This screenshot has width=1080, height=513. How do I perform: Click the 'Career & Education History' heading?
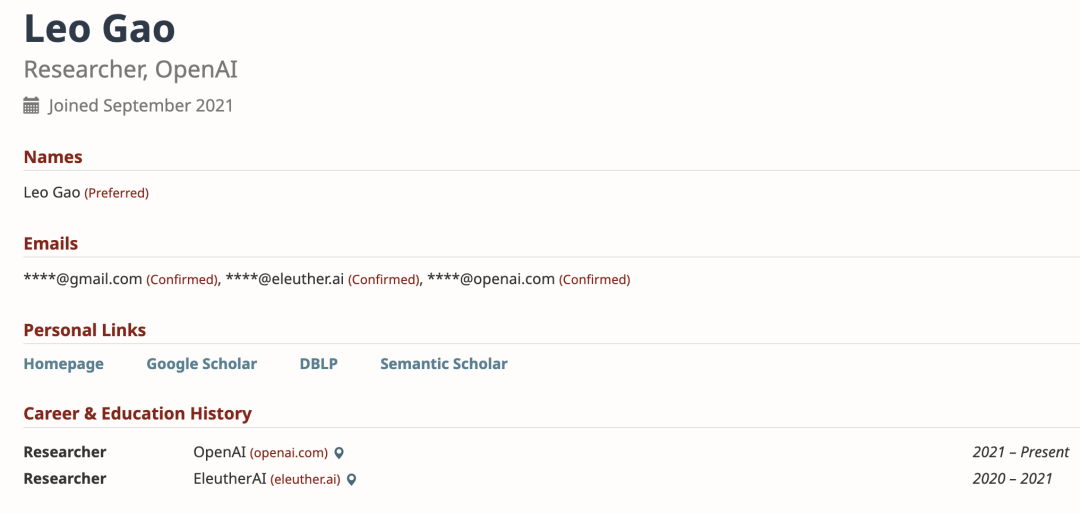pos(137,413)
